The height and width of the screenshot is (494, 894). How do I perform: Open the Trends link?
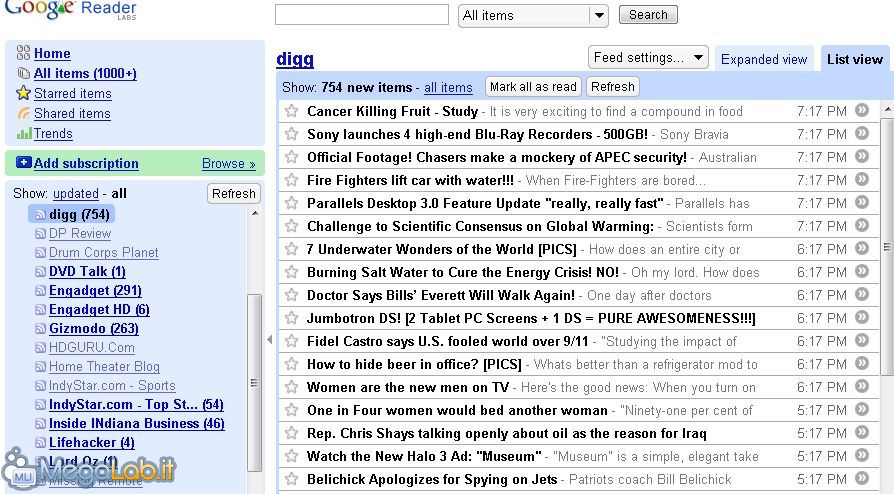53,133
